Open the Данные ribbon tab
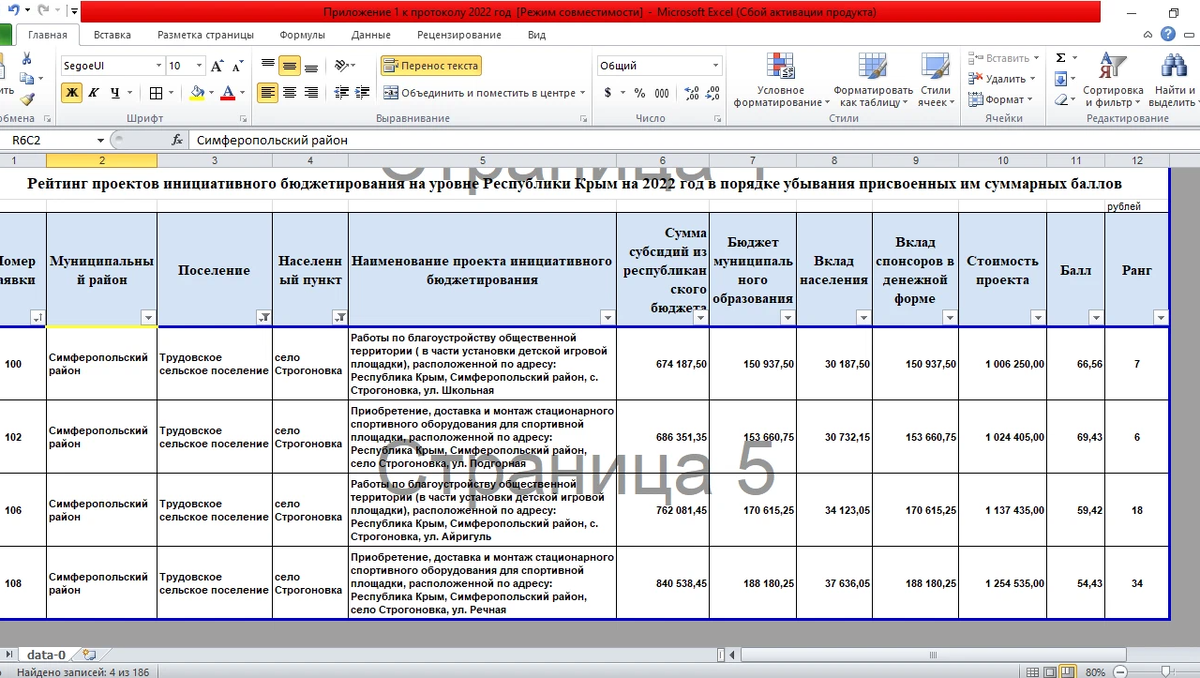1200x678 pixels. 371,34
